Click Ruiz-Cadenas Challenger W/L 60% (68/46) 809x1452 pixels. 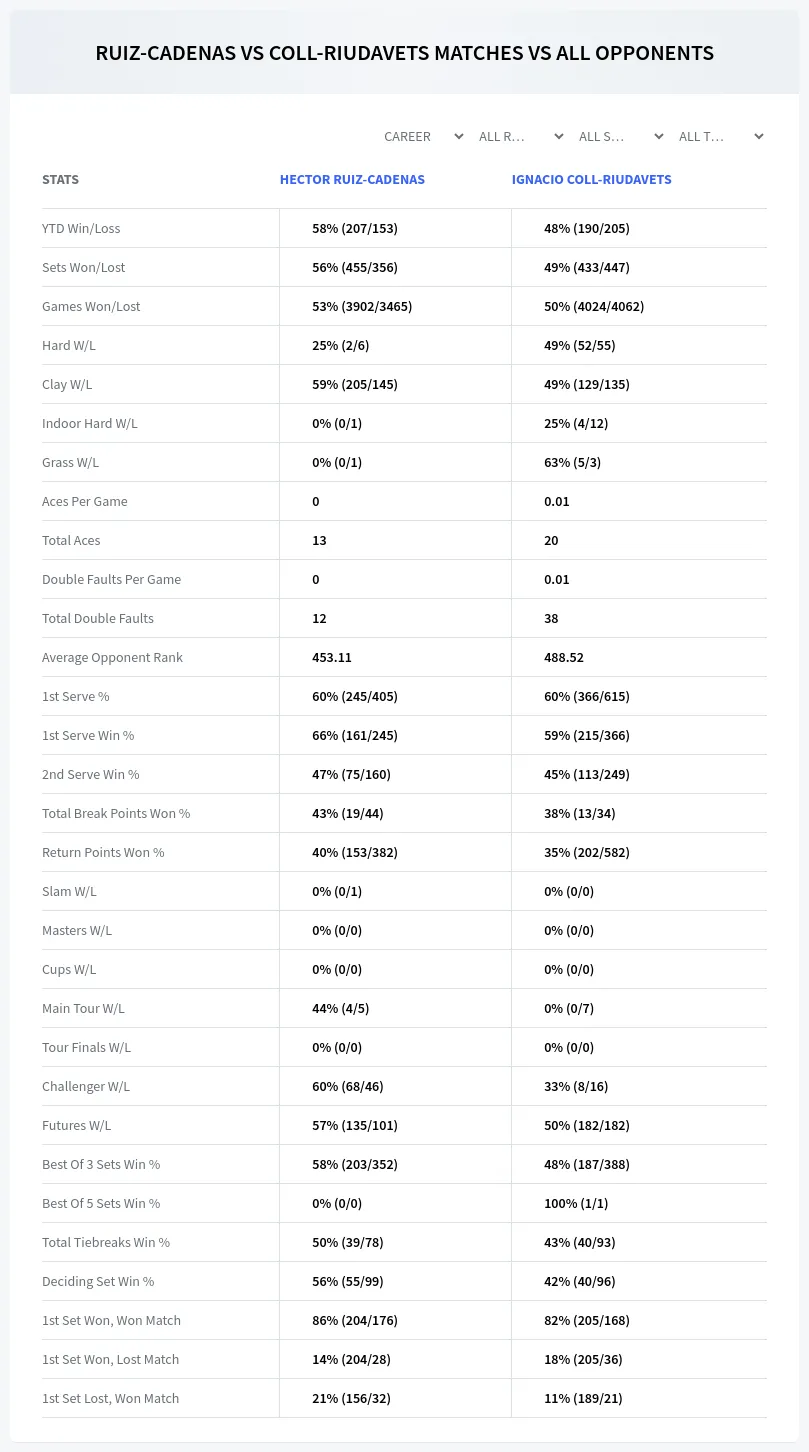coord(348,1087)
